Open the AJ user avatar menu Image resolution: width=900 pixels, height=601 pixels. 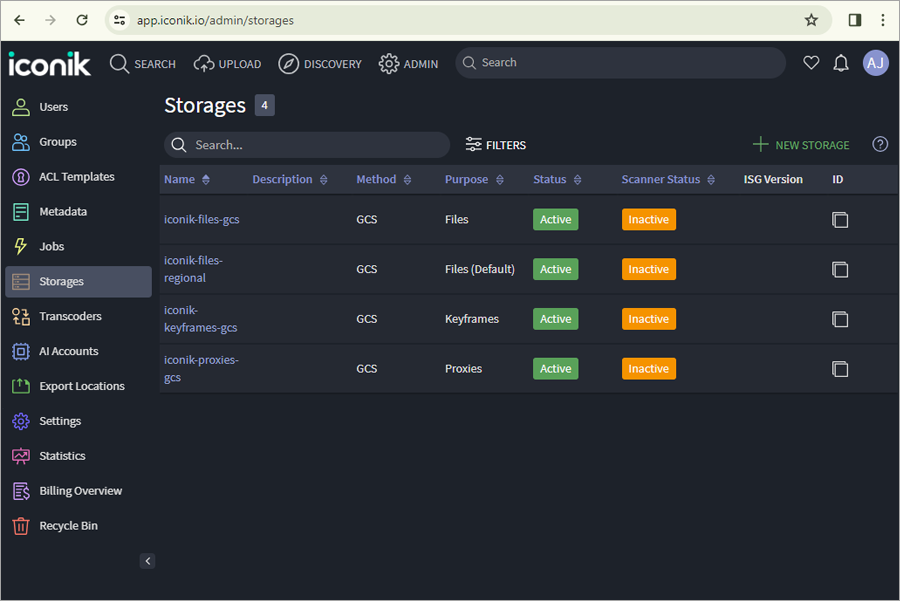coord(875,63)
